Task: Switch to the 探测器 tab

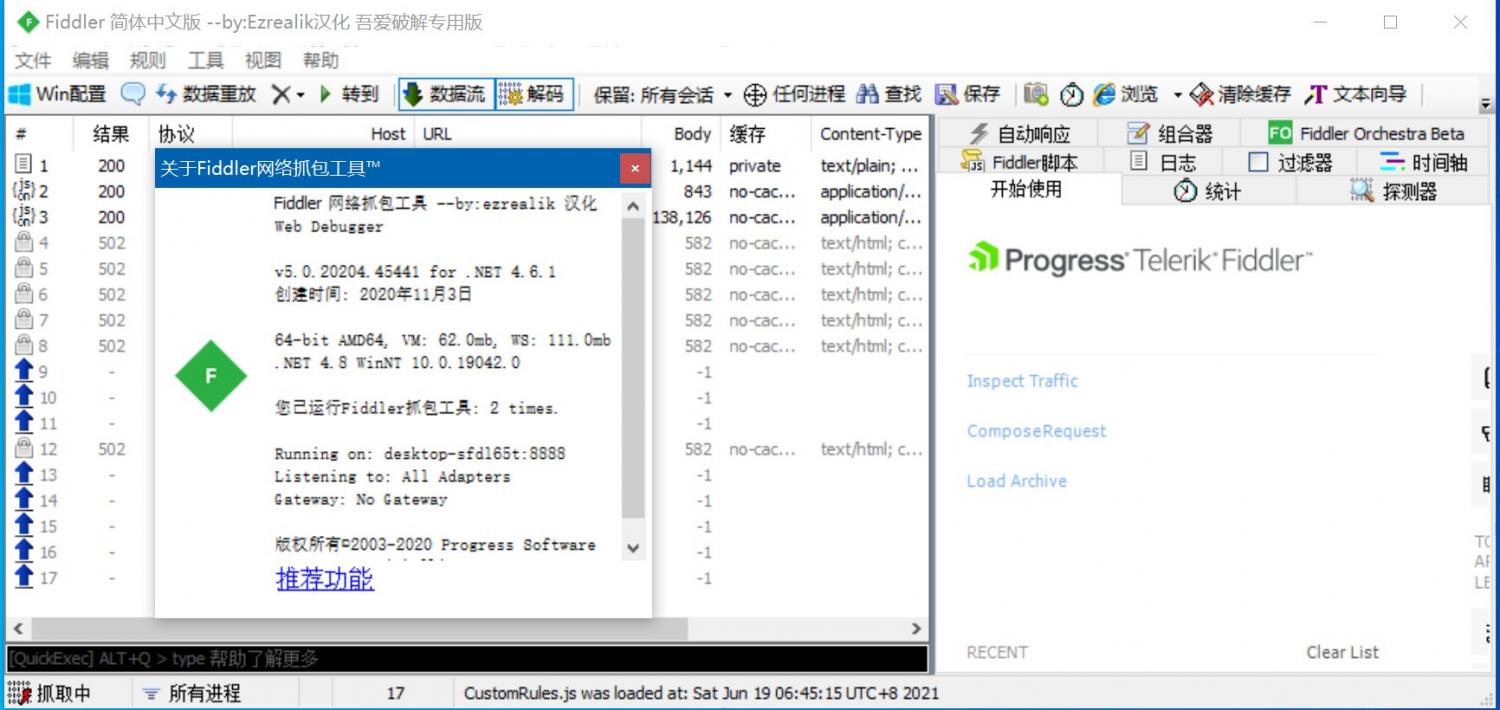Action: [x=1393, y=191]
